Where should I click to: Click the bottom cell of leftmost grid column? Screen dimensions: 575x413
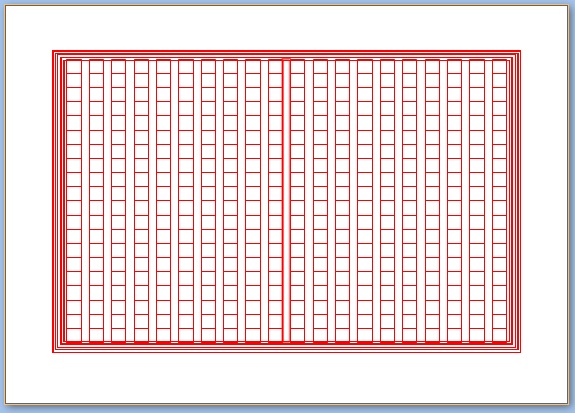pos(74,335)
